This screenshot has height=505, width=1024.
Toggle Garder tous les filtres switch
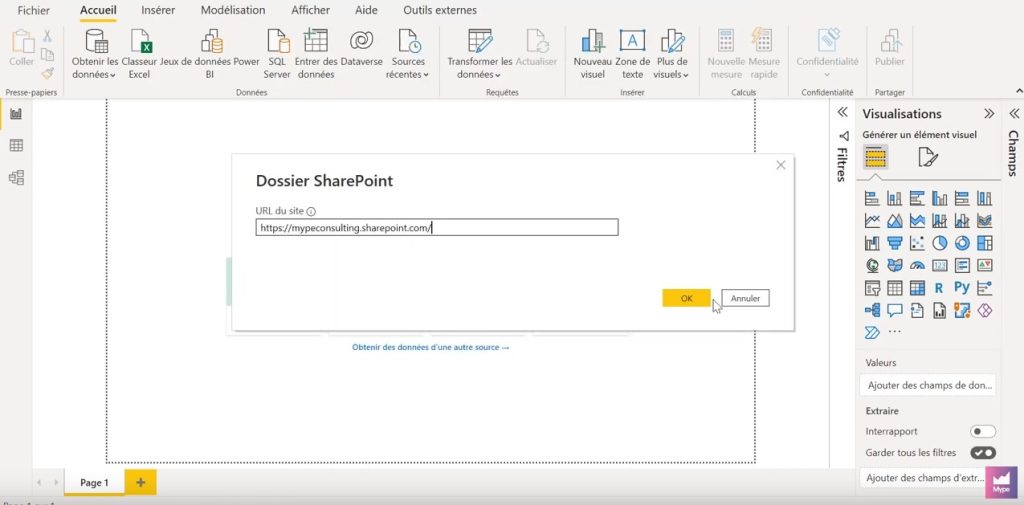[x=983, y=453]
